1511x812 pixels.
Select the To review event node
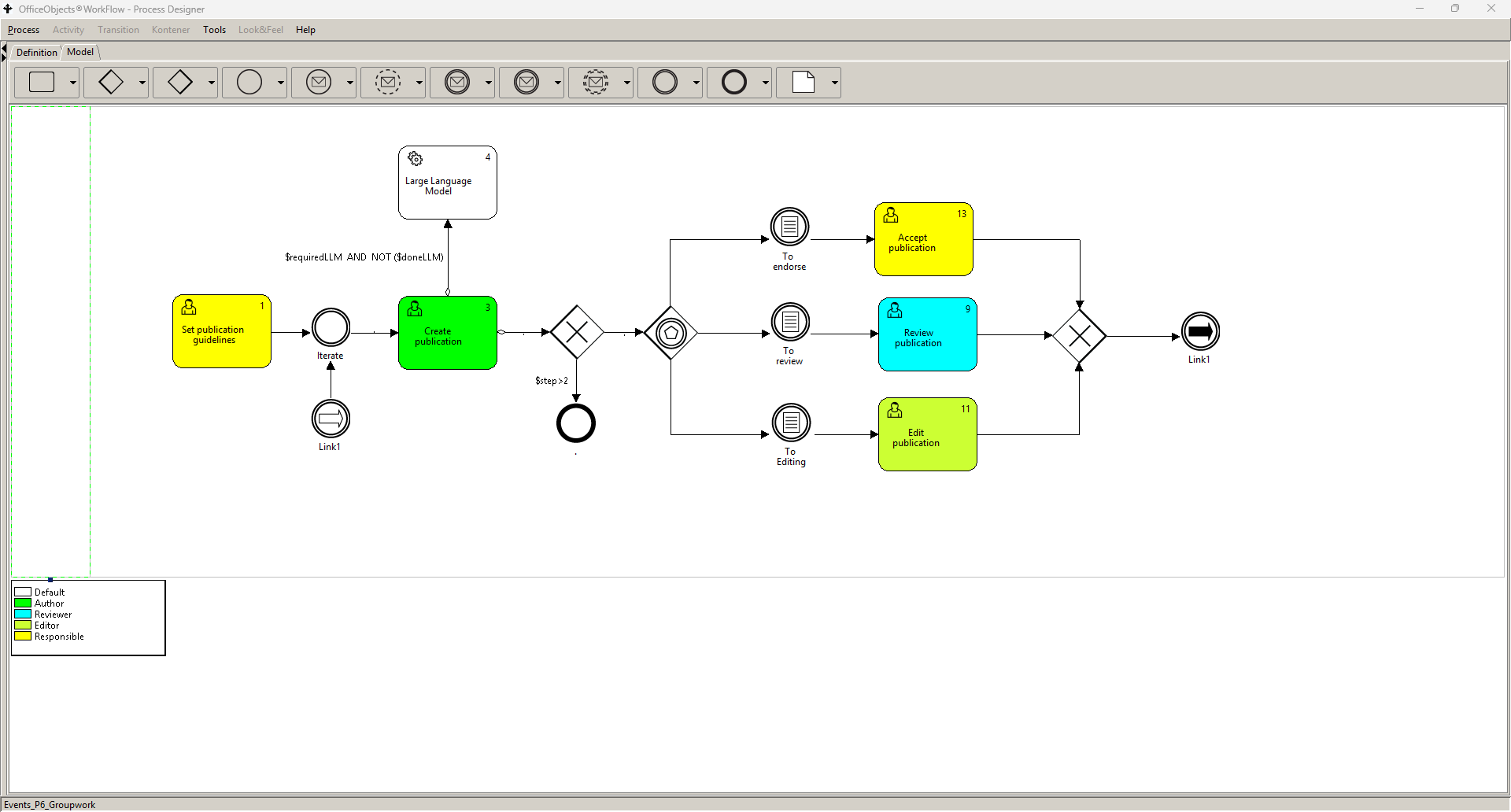click(791, 322)
